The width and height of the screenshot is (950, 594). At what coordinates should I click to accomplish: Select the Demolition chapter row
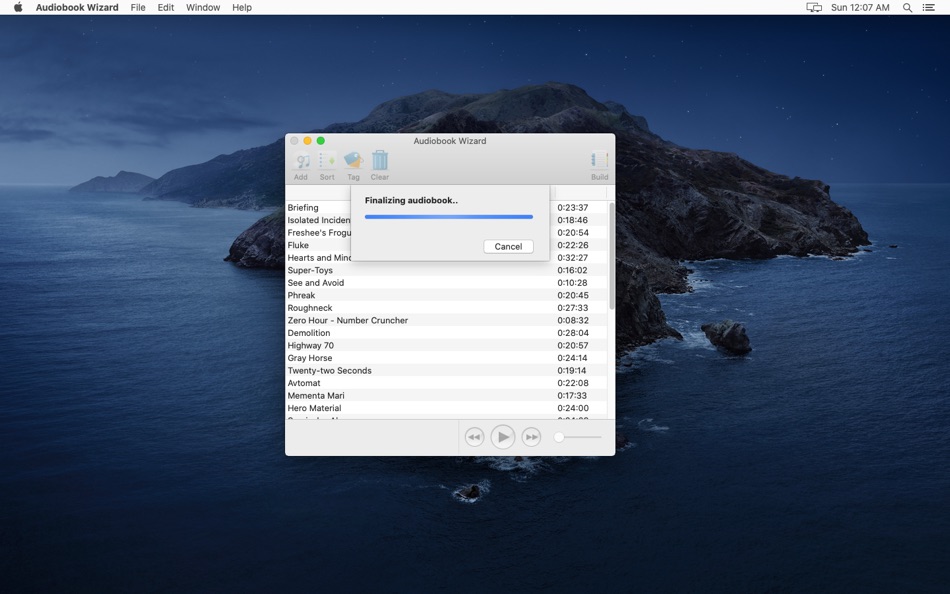tap(447, 333)
